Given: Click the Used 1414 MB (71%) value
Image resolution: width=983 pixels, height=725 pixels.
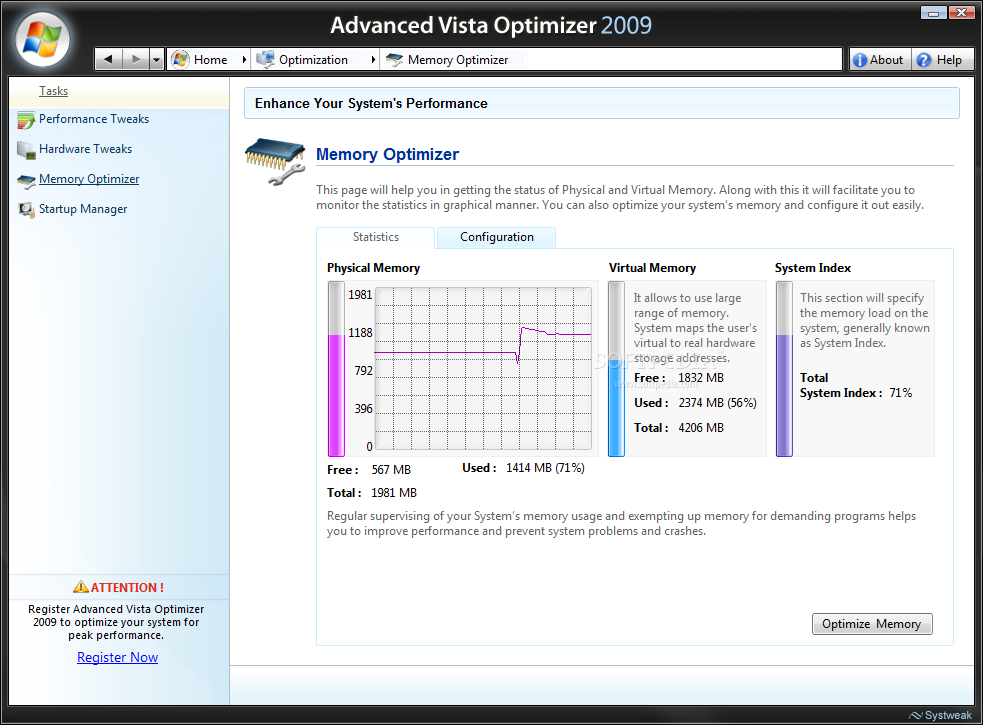Looking at the screenshot, I should click(x=545, y=468).
